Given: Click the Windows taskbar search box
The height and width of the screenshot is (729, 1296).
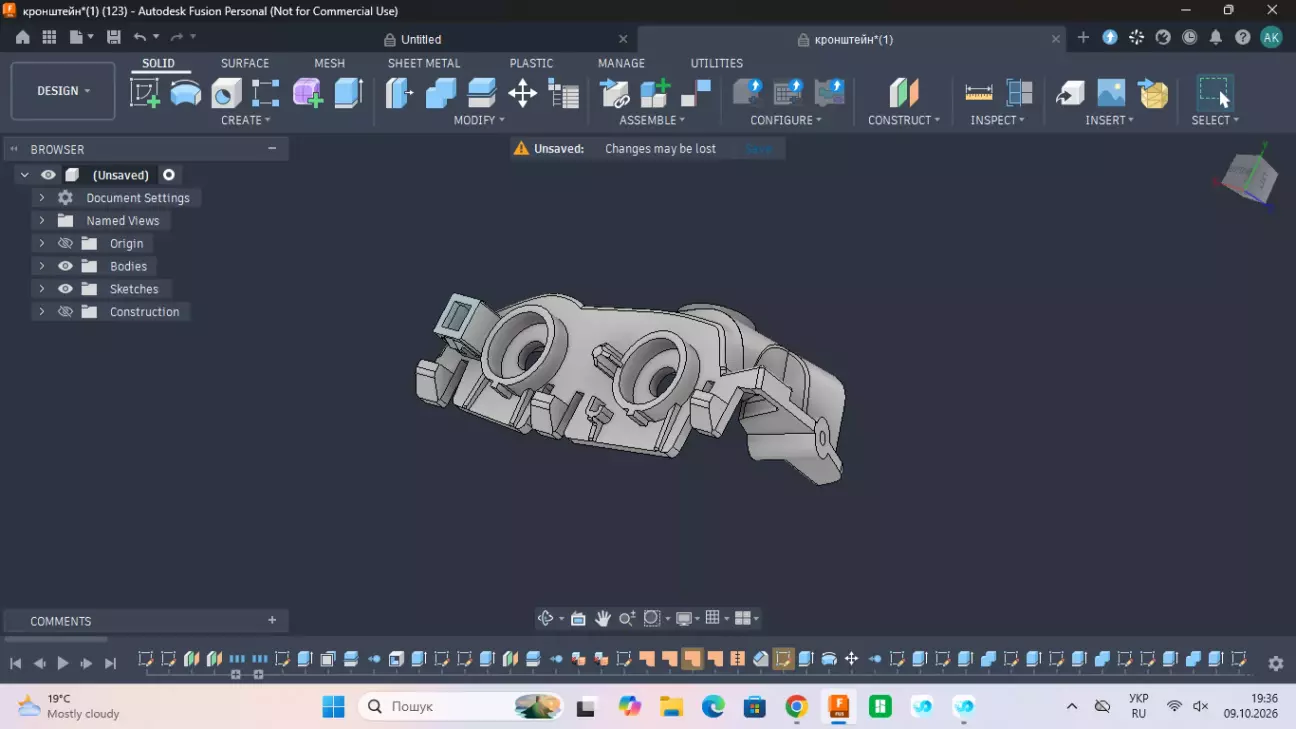Looking at the screenshot, I should tap(462, 707).
